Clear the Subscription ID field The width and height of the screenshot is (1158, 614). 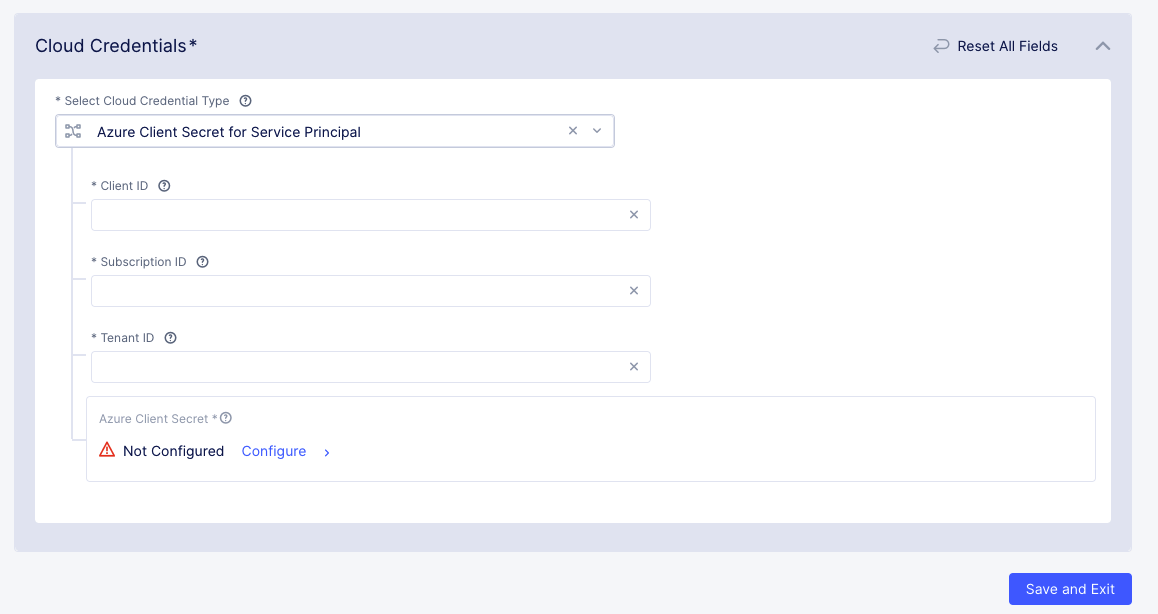(x=634, y=290)
